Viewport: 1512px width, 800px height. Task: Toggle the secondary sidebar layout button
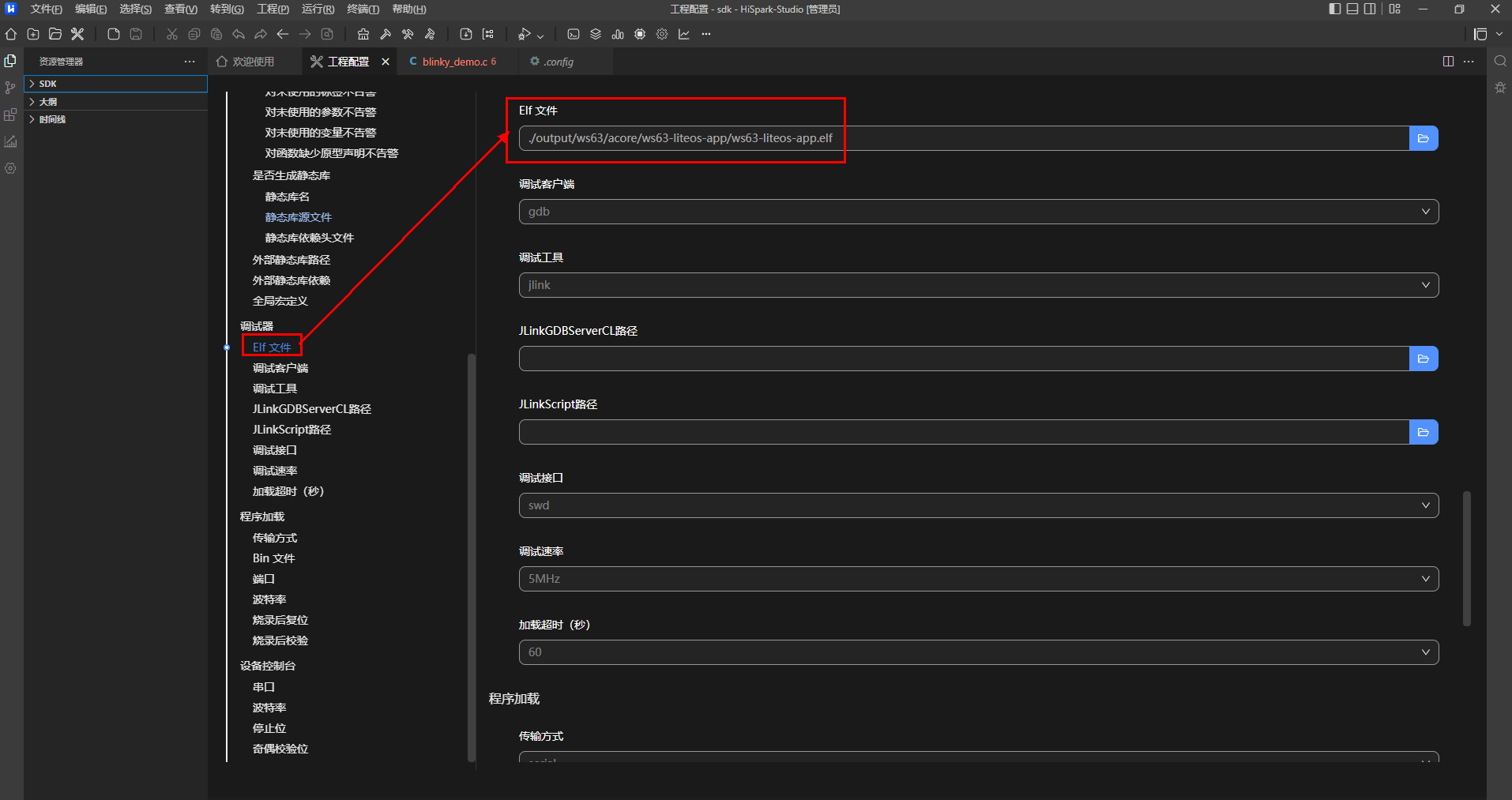coord(1370,9)
